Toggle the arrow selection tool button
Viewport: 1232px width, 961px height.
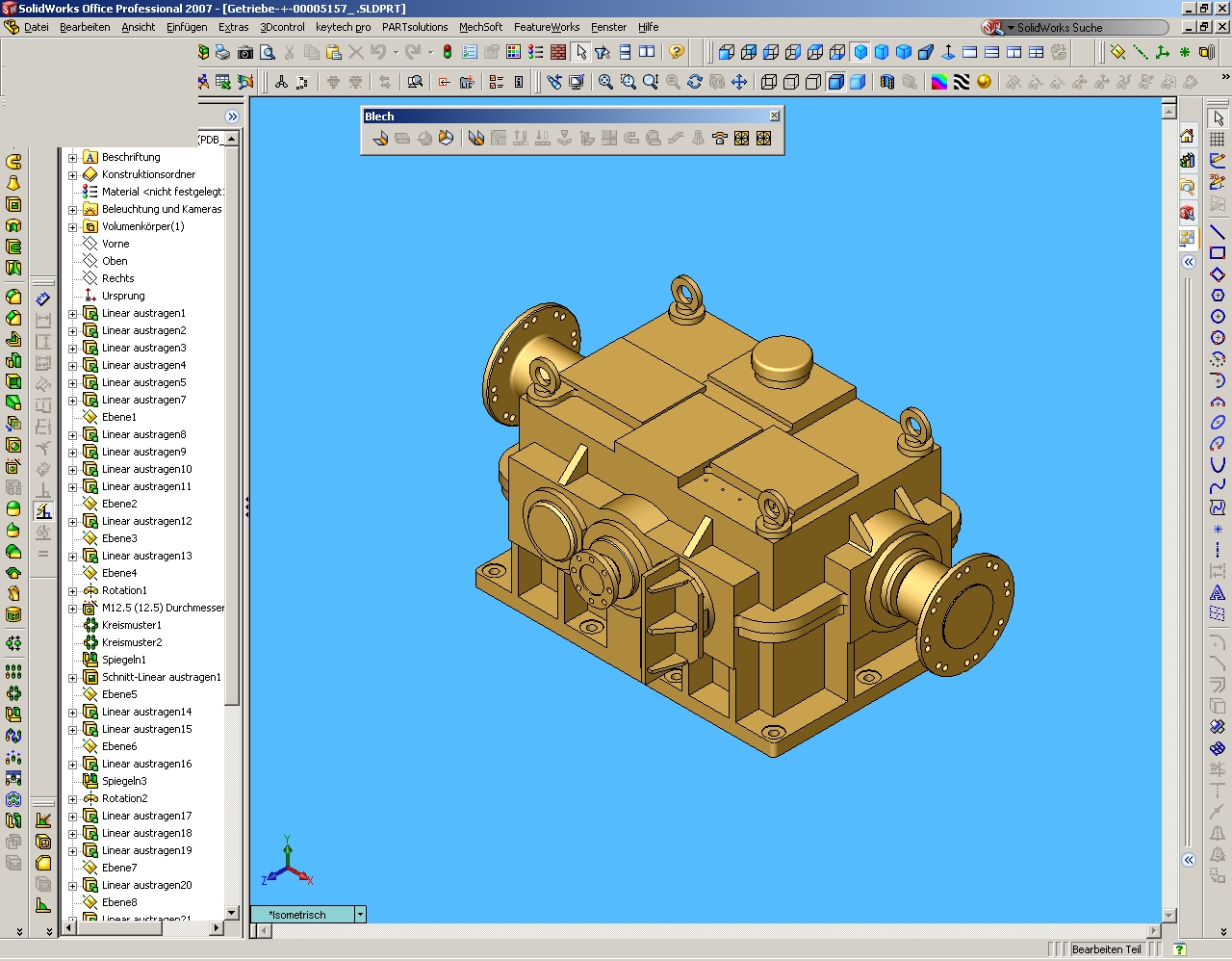point(581,52)
